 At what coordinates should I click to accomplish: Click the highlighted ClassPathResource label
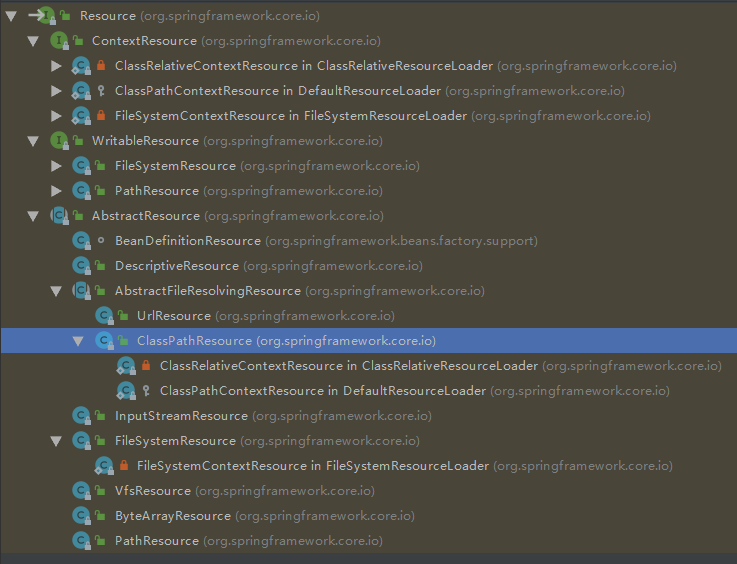pos(195,340)
